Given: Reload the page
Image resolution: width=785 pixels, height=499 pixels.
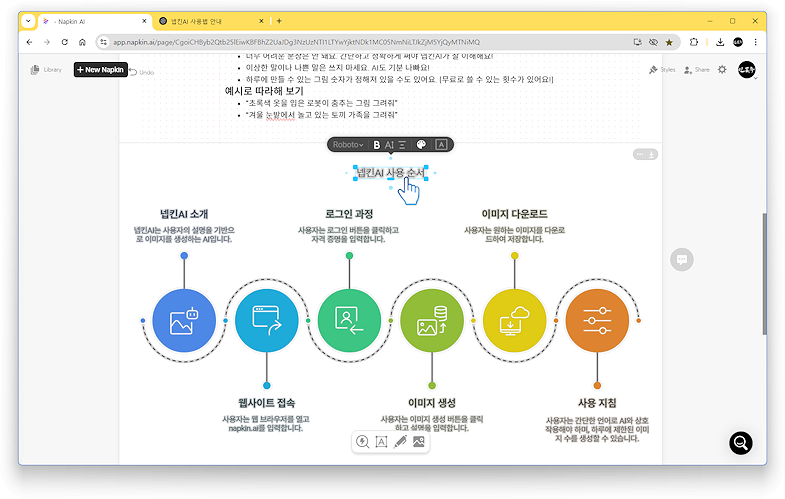Looking at the screenshot, I should pos(65,42).
